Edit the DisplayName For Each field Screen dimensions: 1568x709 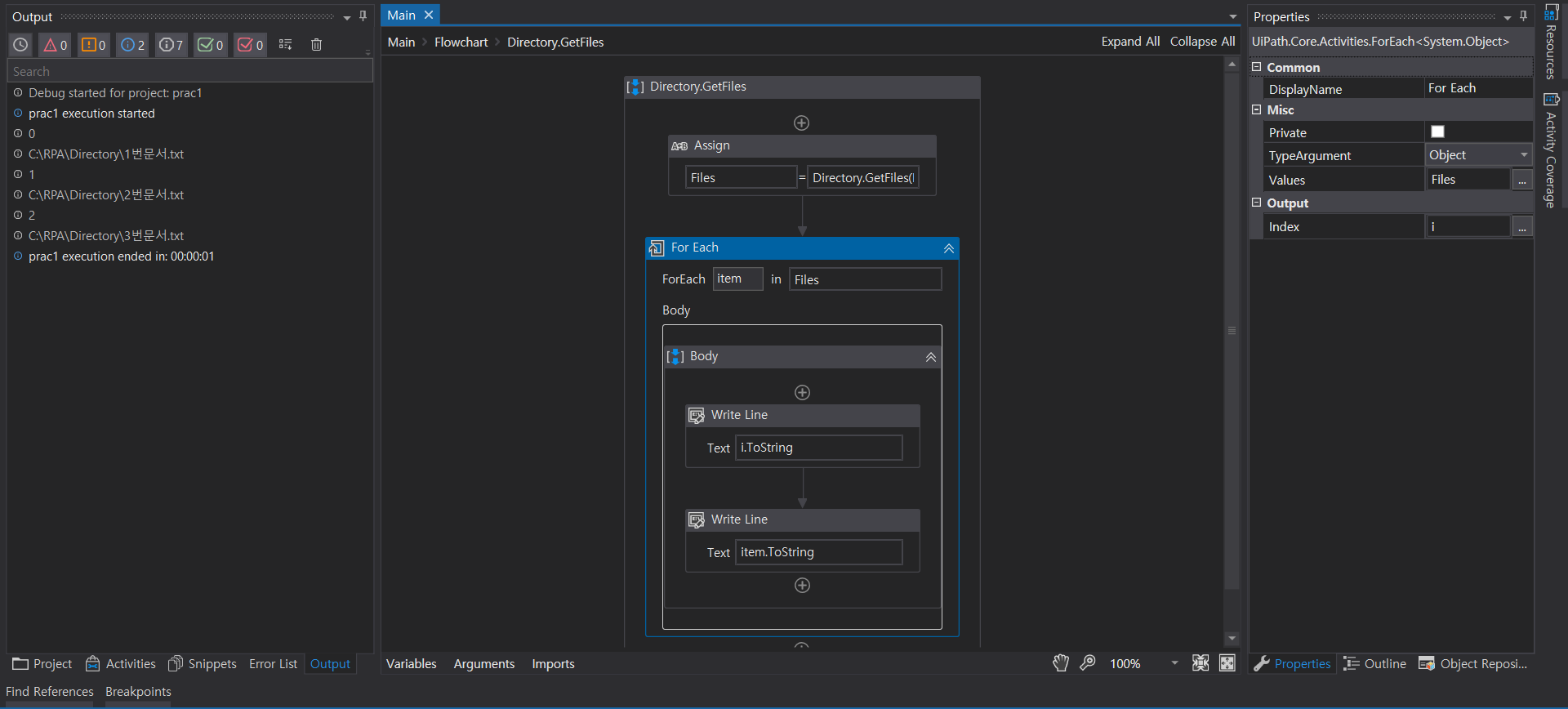1478,88
